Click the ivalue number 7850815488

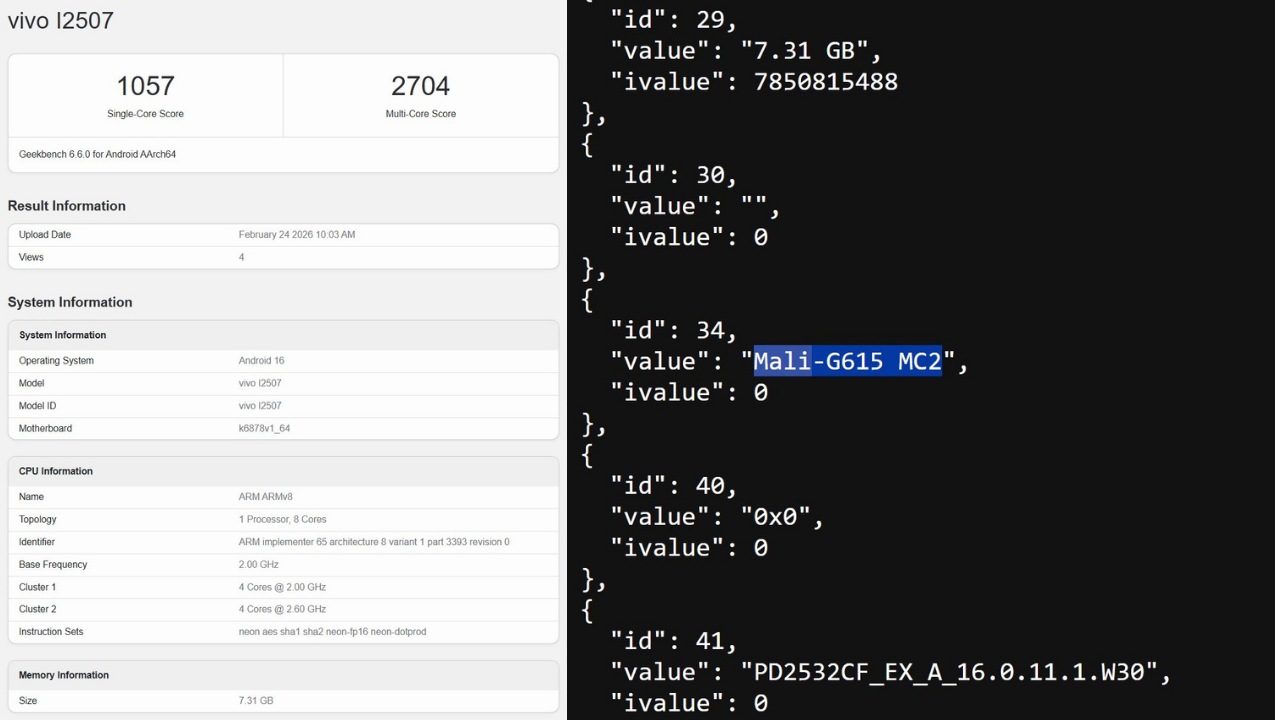(825, 81)
